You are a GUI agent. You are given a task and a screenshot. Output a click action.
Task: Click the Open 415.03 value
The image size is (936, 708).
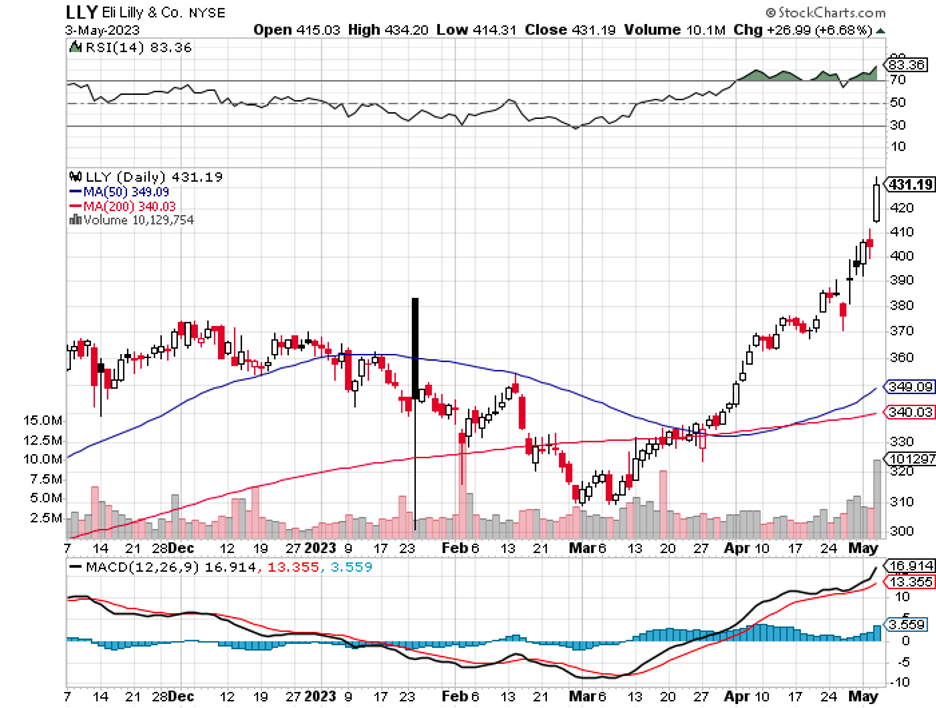coord(297,30)
